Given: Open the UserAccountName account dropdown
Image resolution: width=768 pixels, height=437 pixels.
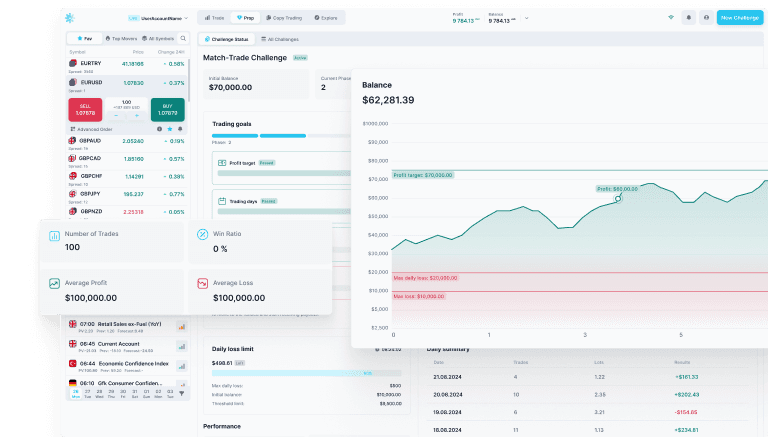Looking at the screenshot, I should tap(158, 18).
